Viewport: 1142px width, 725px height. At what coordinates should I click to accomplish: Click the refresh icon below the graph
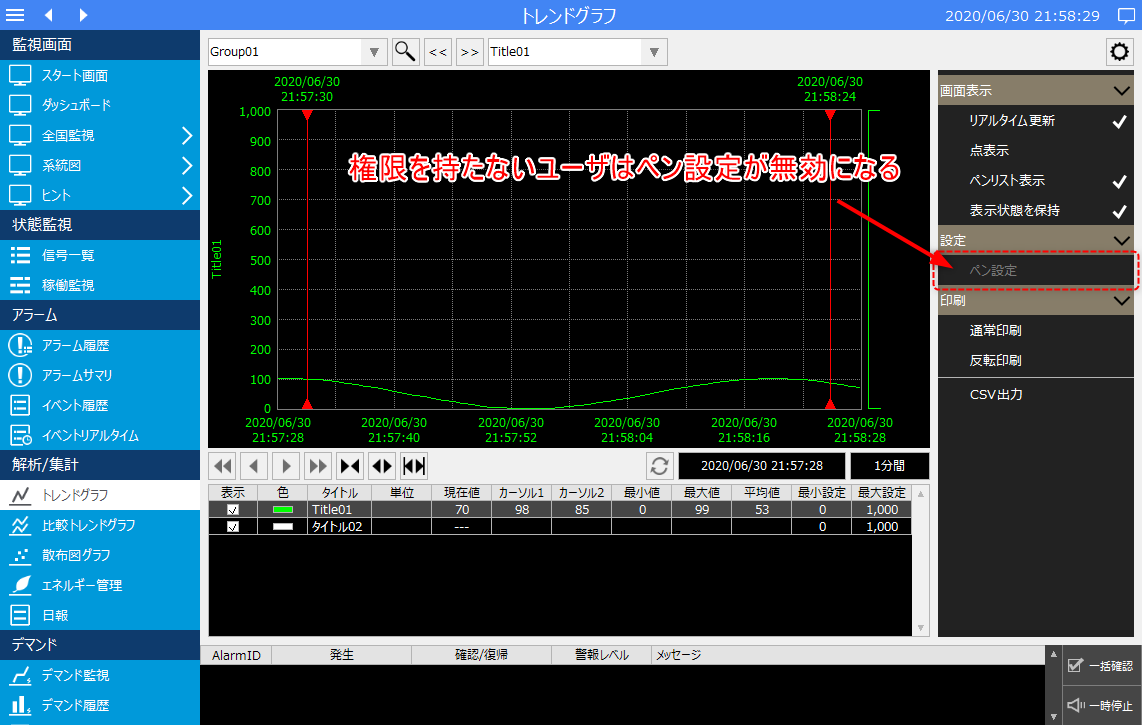point(659,466)
